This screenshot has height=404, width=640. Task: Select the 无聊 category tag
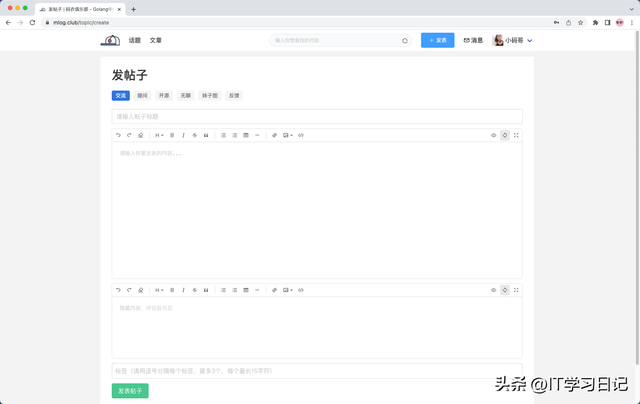pos(185,95)
